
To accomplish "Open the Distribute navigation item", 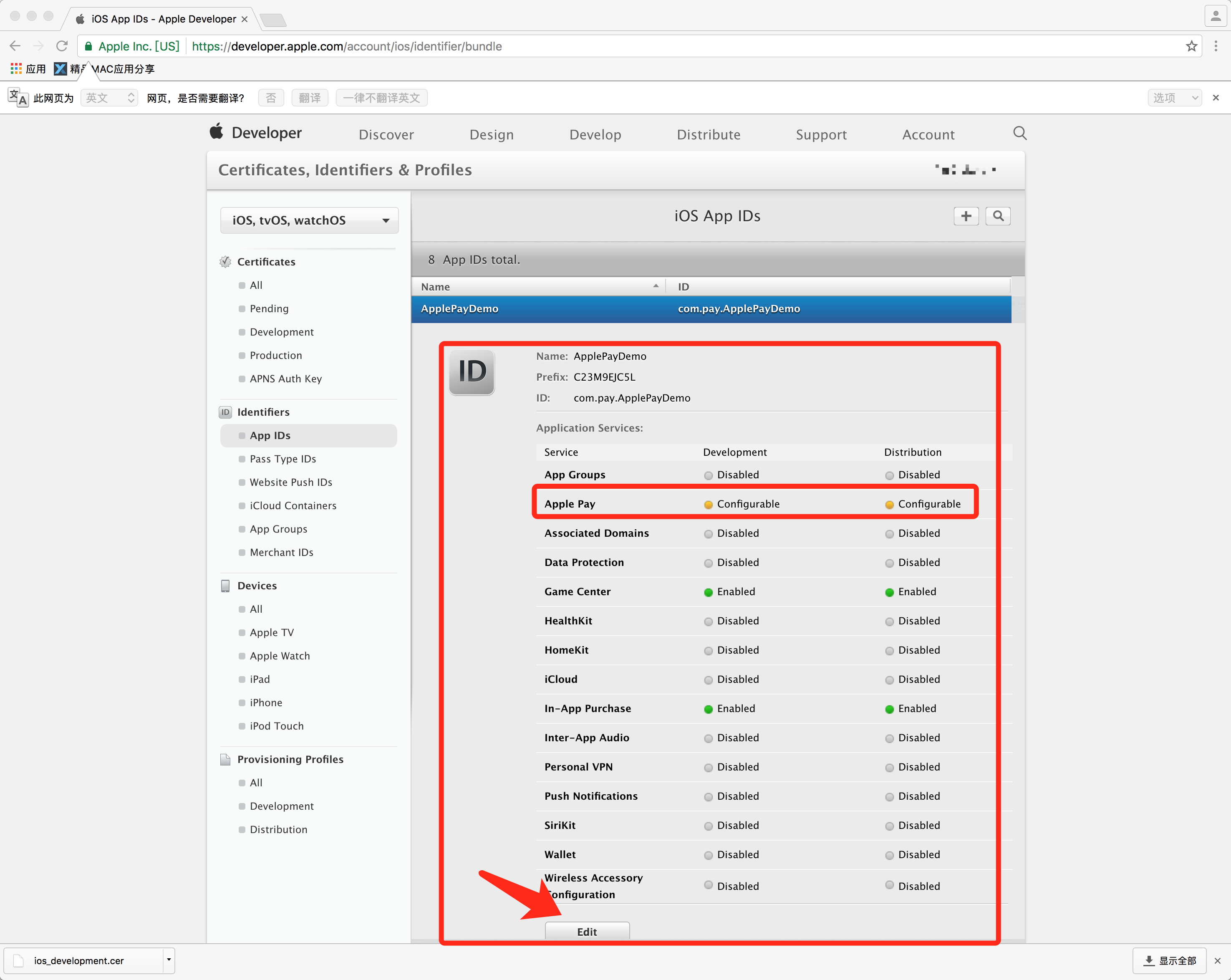I will (708, 135).
